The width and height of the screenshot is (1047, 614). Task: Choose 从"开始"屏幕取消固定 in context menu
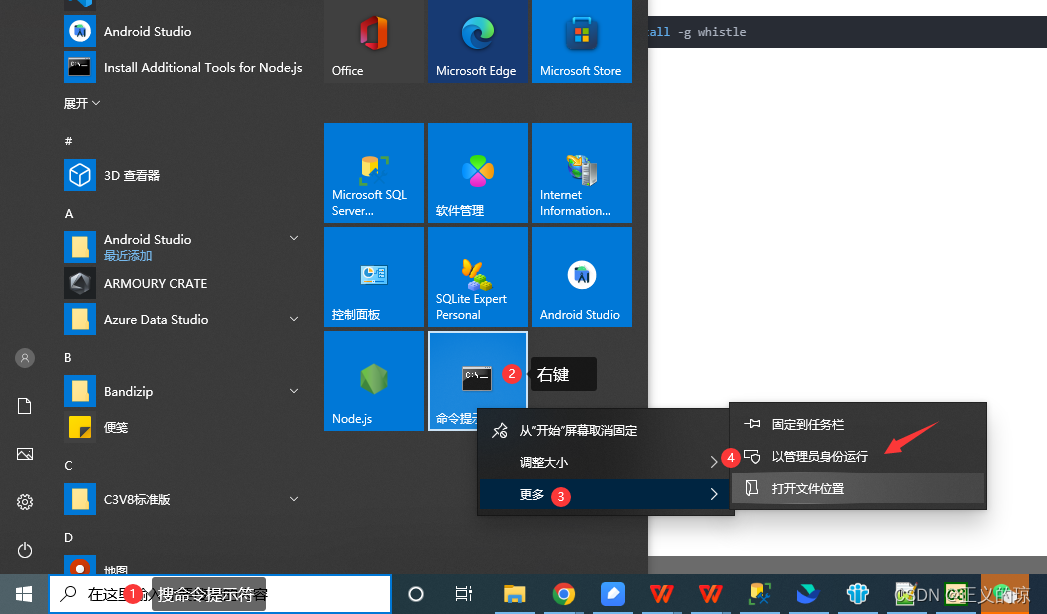click(606, 430)
